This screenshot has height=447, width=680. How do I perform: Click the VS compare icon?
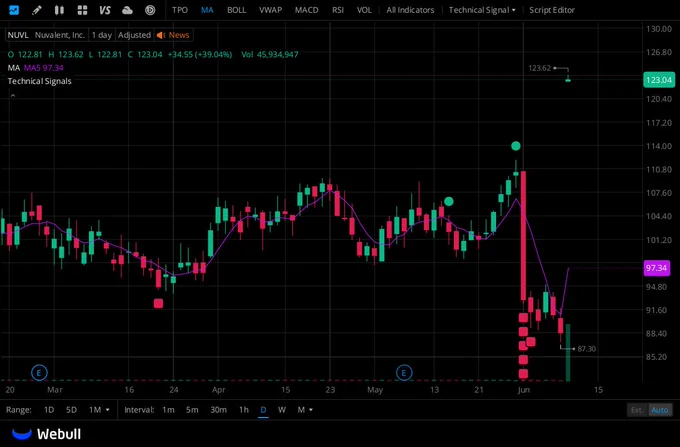[x=105, y=10]
